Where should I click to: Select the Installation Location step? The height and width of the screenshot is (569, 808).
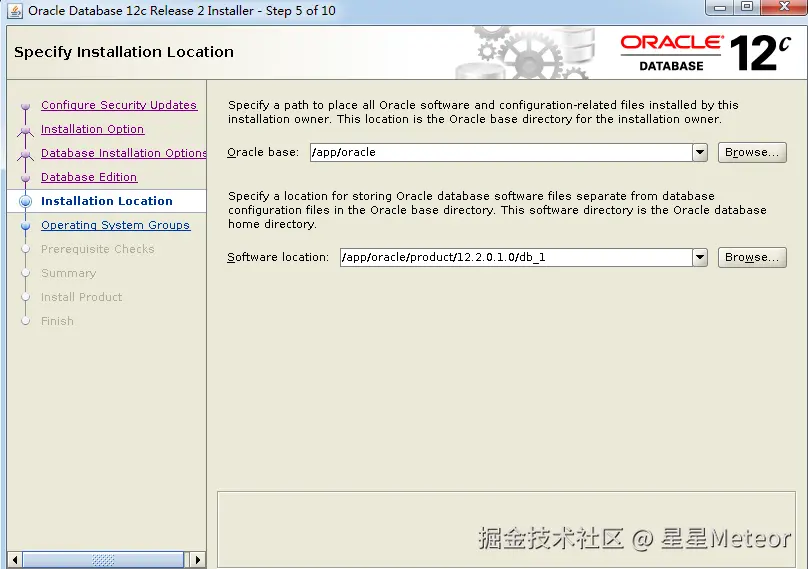(107, 201)
